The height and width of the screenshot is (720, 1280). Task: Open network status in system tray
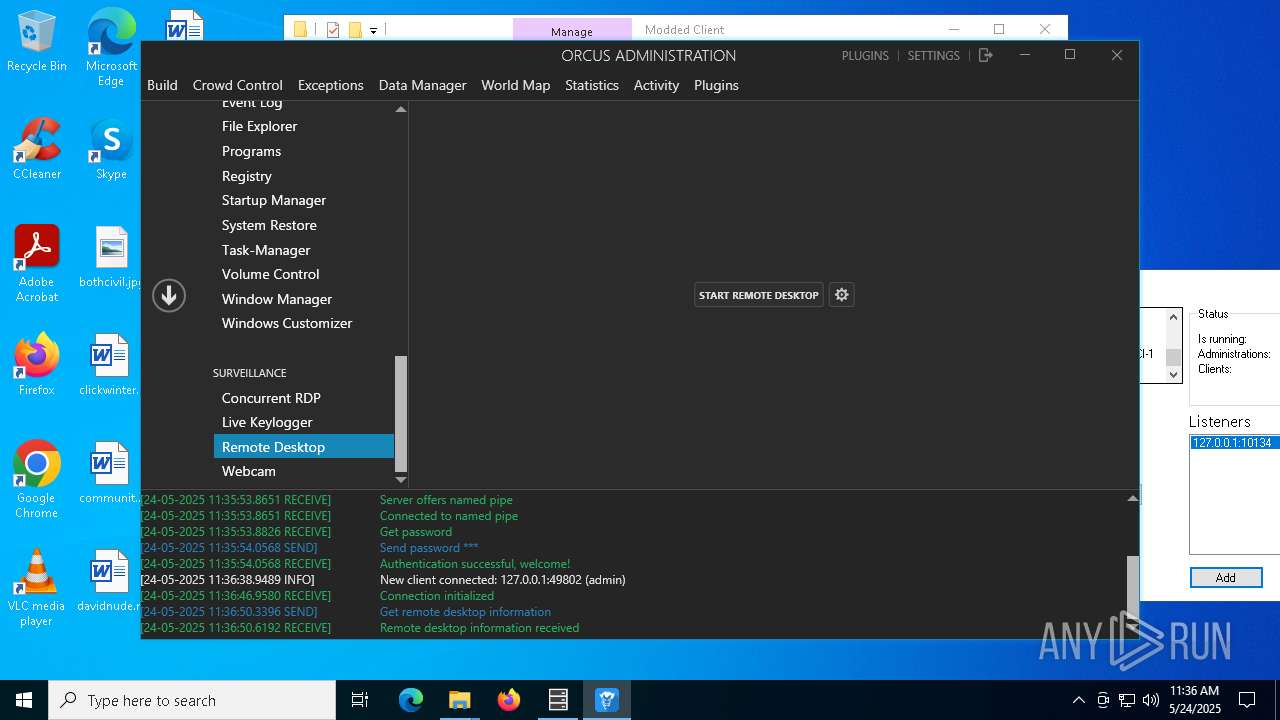(1127, 700)
